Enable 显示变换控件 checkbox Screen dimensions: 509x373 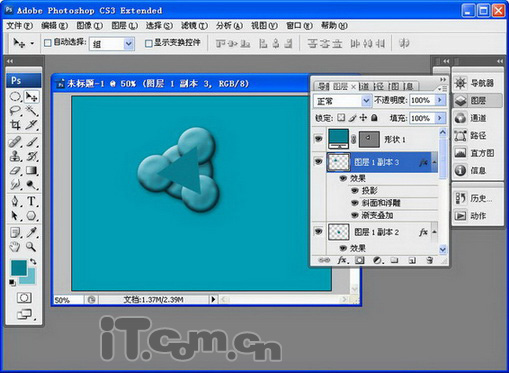coord(149,43)
